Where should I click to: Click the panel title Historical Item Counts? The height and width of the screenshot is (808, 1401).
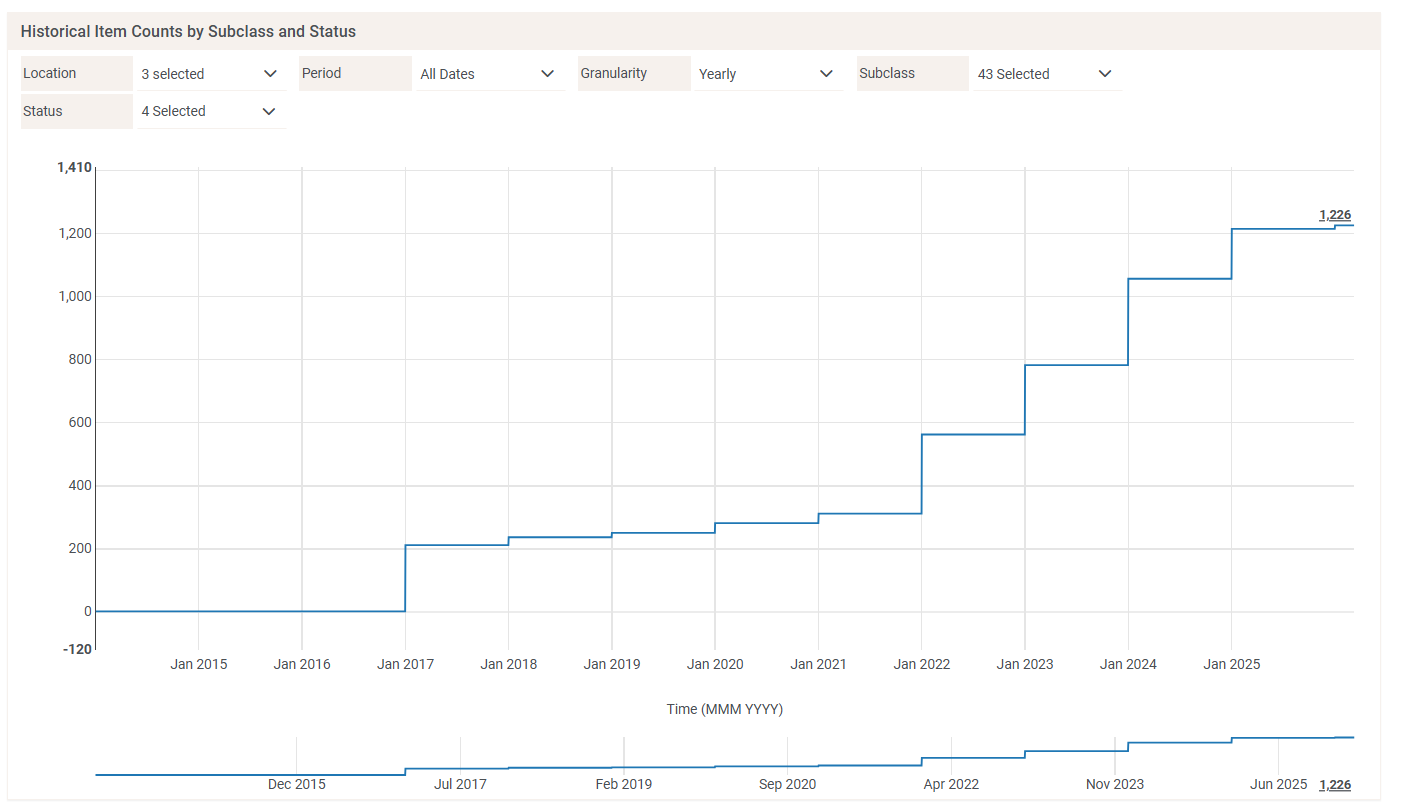pos(188,31)
